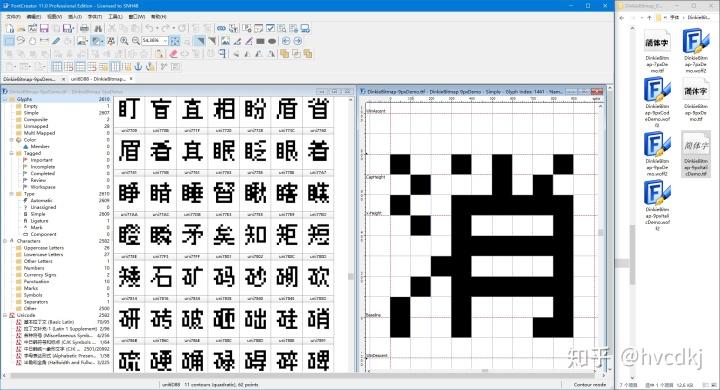Click the Print icon
Screen dimensions: 720x390
pyautogui.click(x=84, y=28)
